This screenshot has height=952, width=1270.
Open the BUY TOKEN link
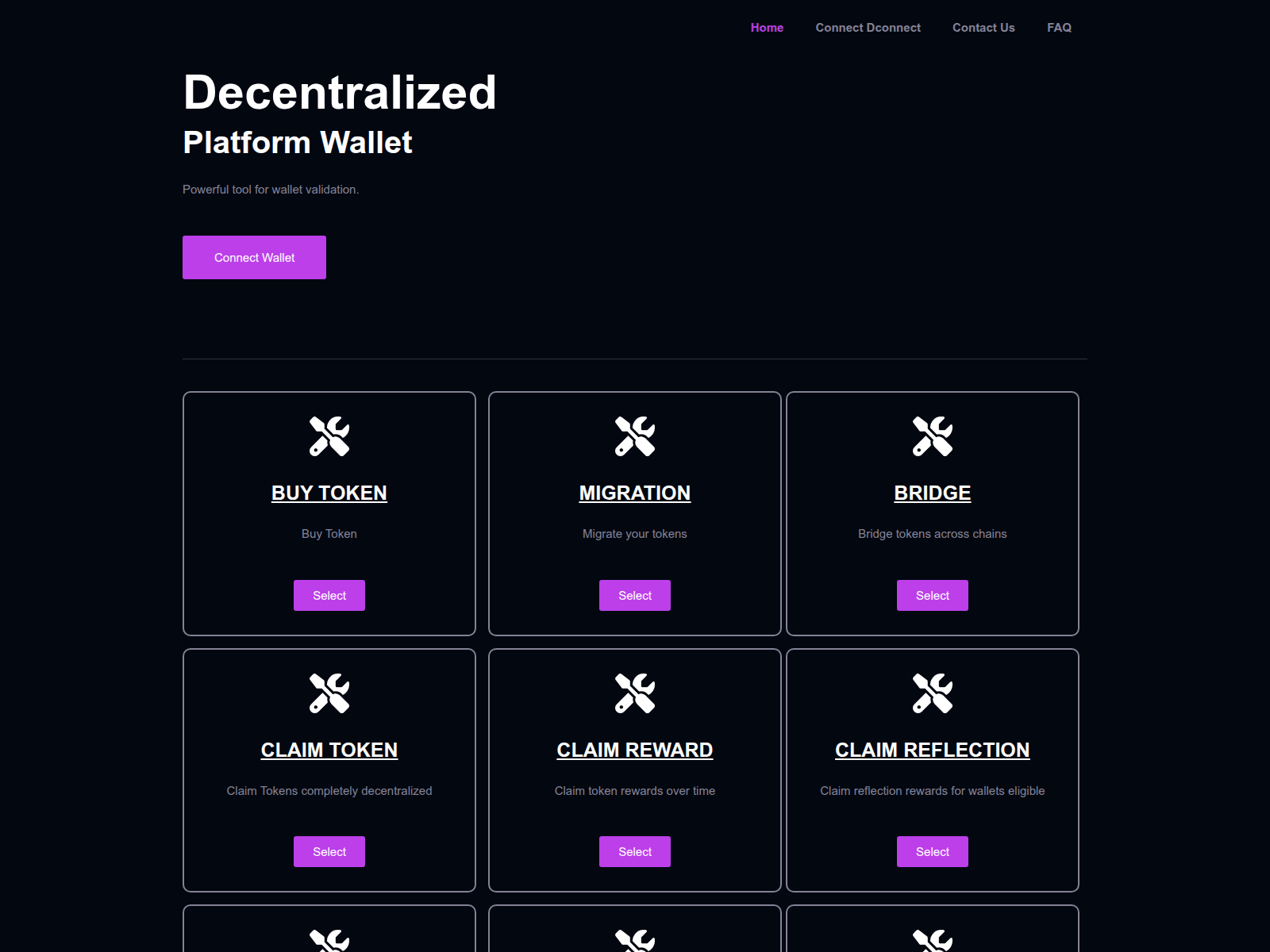coord(329,493)
